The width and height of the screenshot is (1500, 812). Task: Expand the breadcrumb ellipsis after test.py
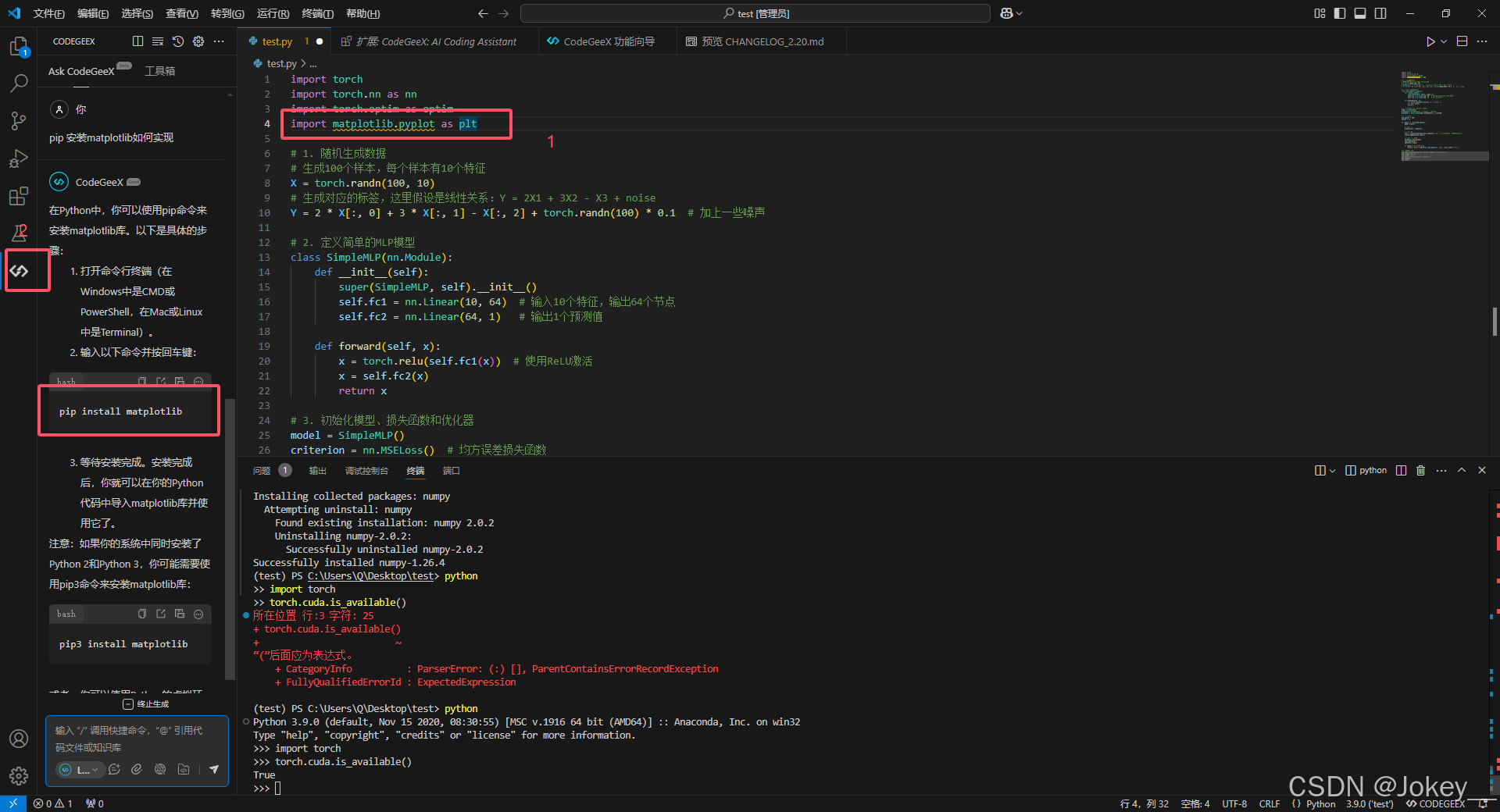[313, 64]
